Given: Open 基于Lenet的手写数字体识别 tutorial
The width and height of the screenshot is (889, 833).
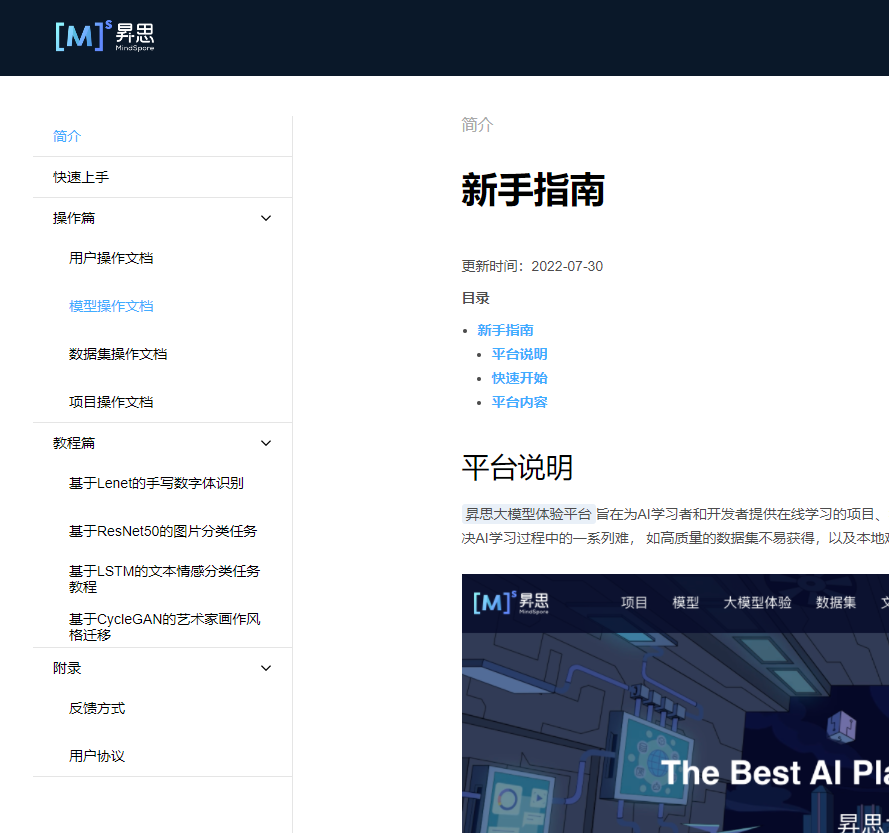Looking at the screenshot, I should pyautogui.click(x=156, y=483).
